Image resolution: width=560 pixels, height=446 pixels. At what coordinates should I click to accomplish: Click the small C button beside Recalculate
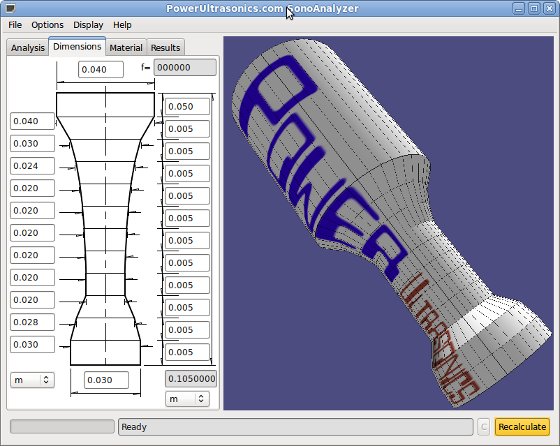tap(483, 427)
